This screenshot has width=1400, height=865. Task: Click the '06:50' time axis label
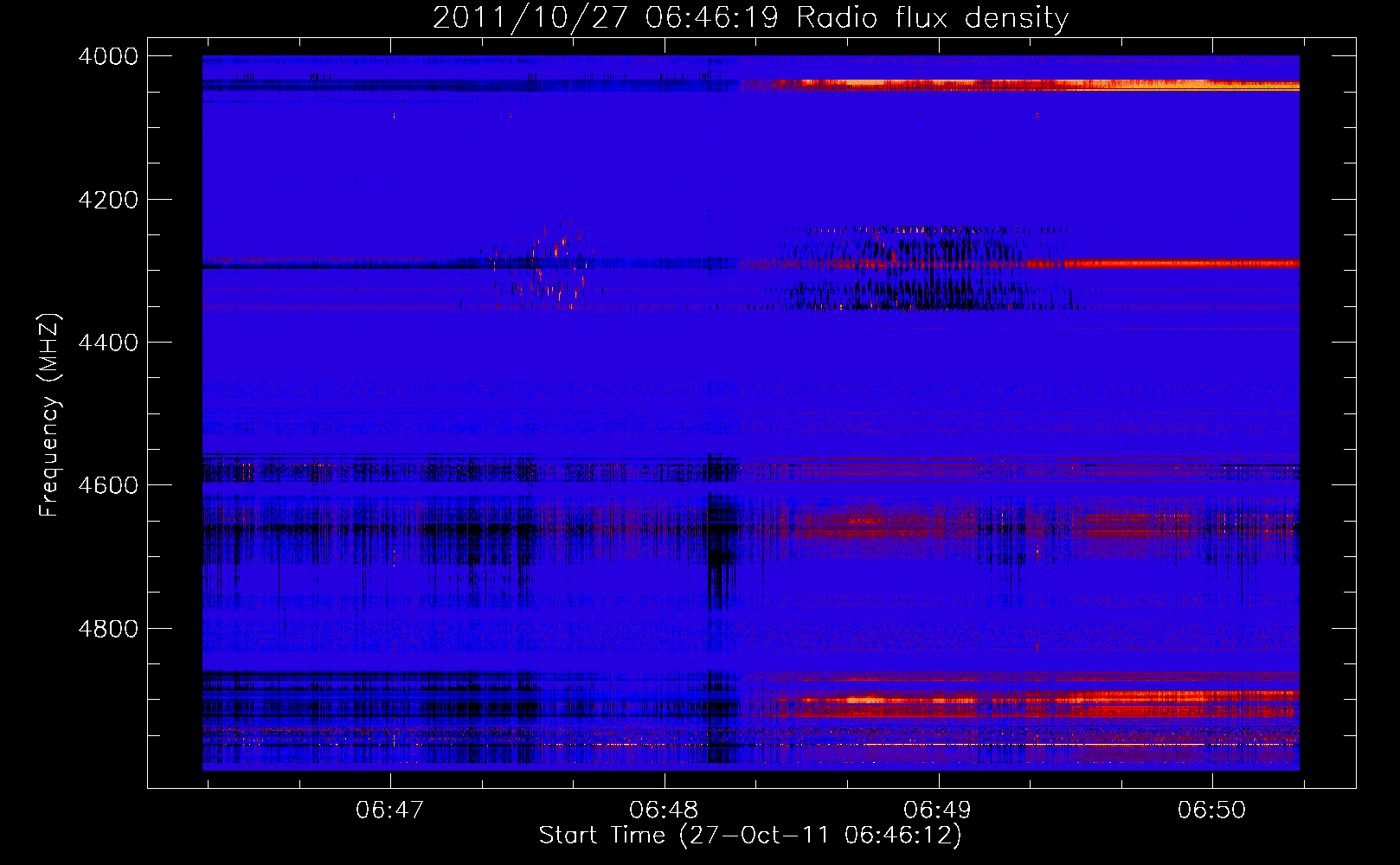(x=1212, y=810)
